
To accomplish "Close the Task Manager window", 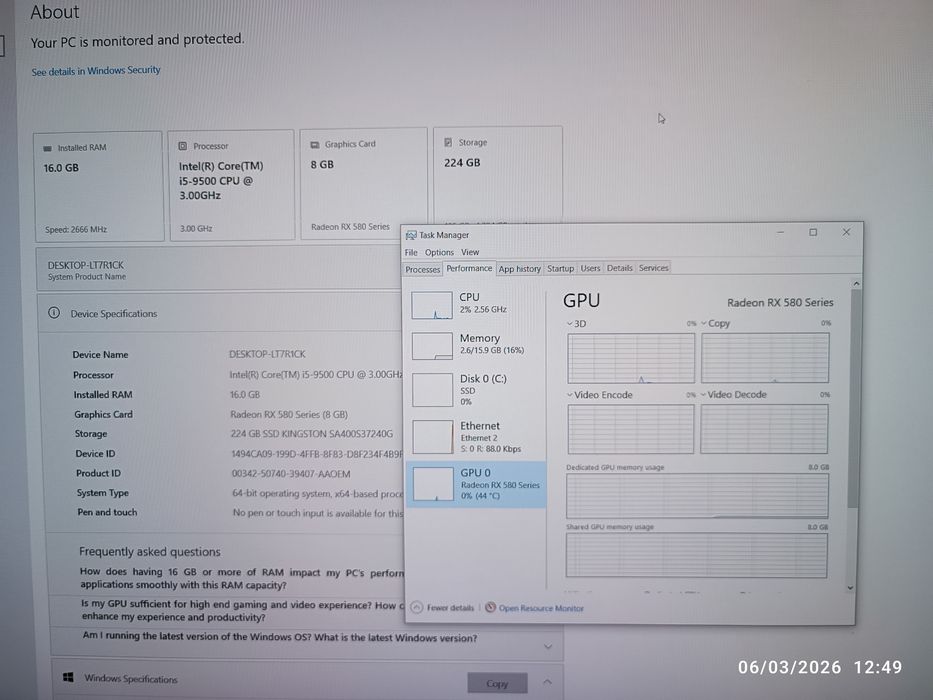I will pyautogui.click(x=846, y=232).
